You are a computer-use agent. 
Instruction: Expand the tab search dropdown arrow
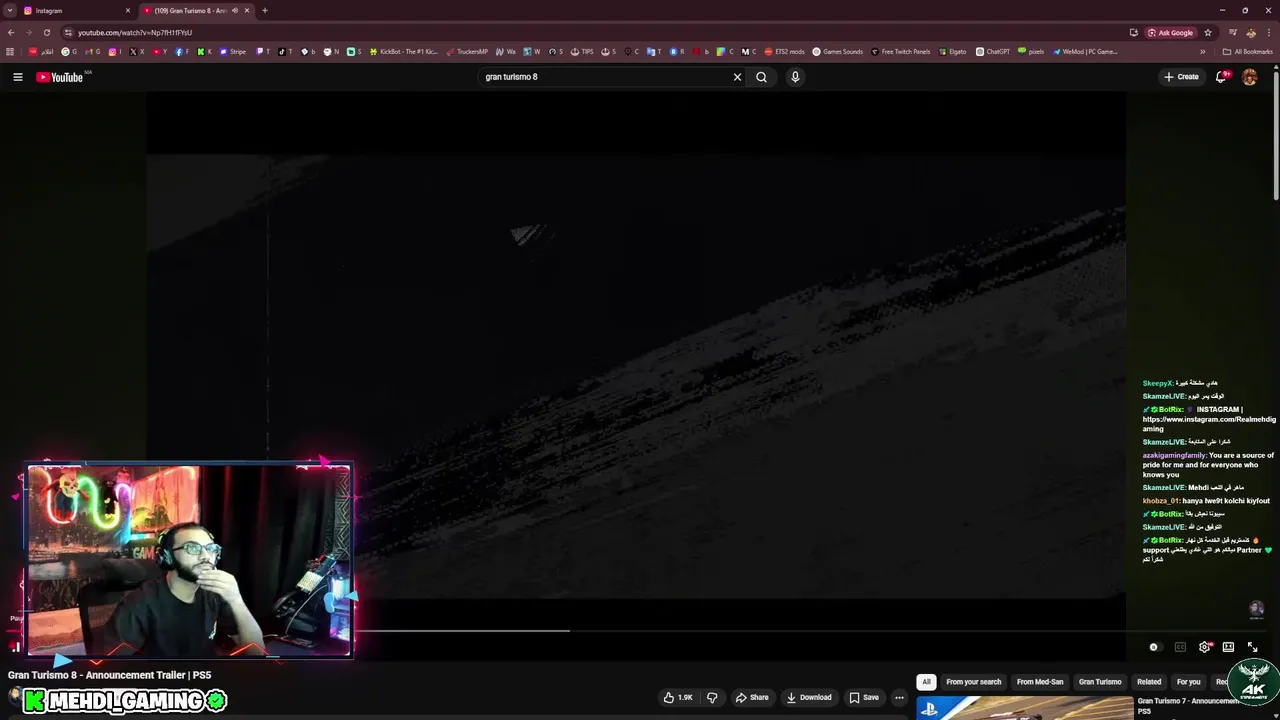click(10, 10)
